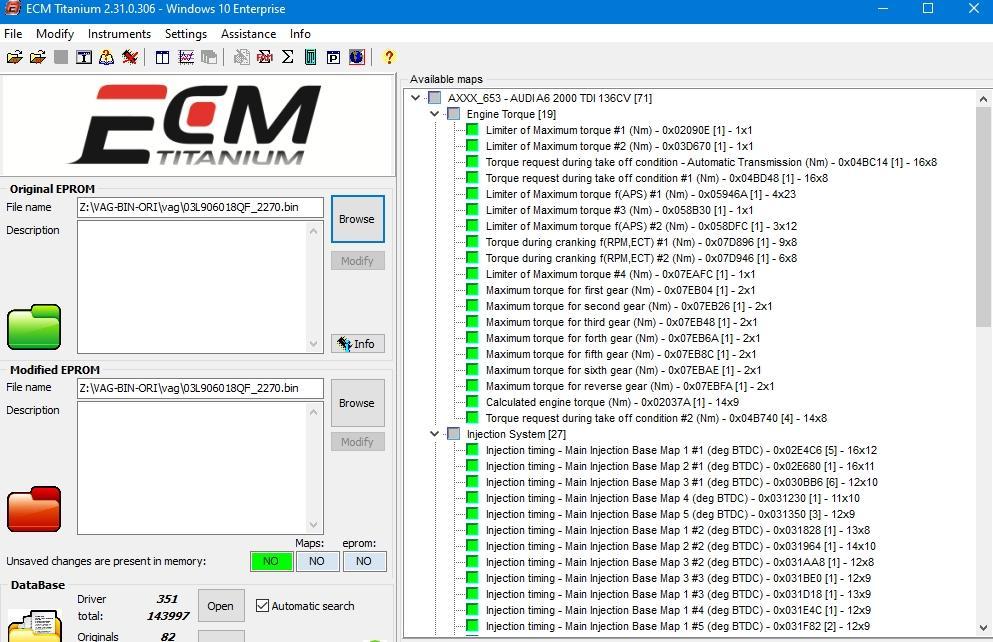
Task: Check the Injection System group checkbox
Action: (x=453, y=434)
